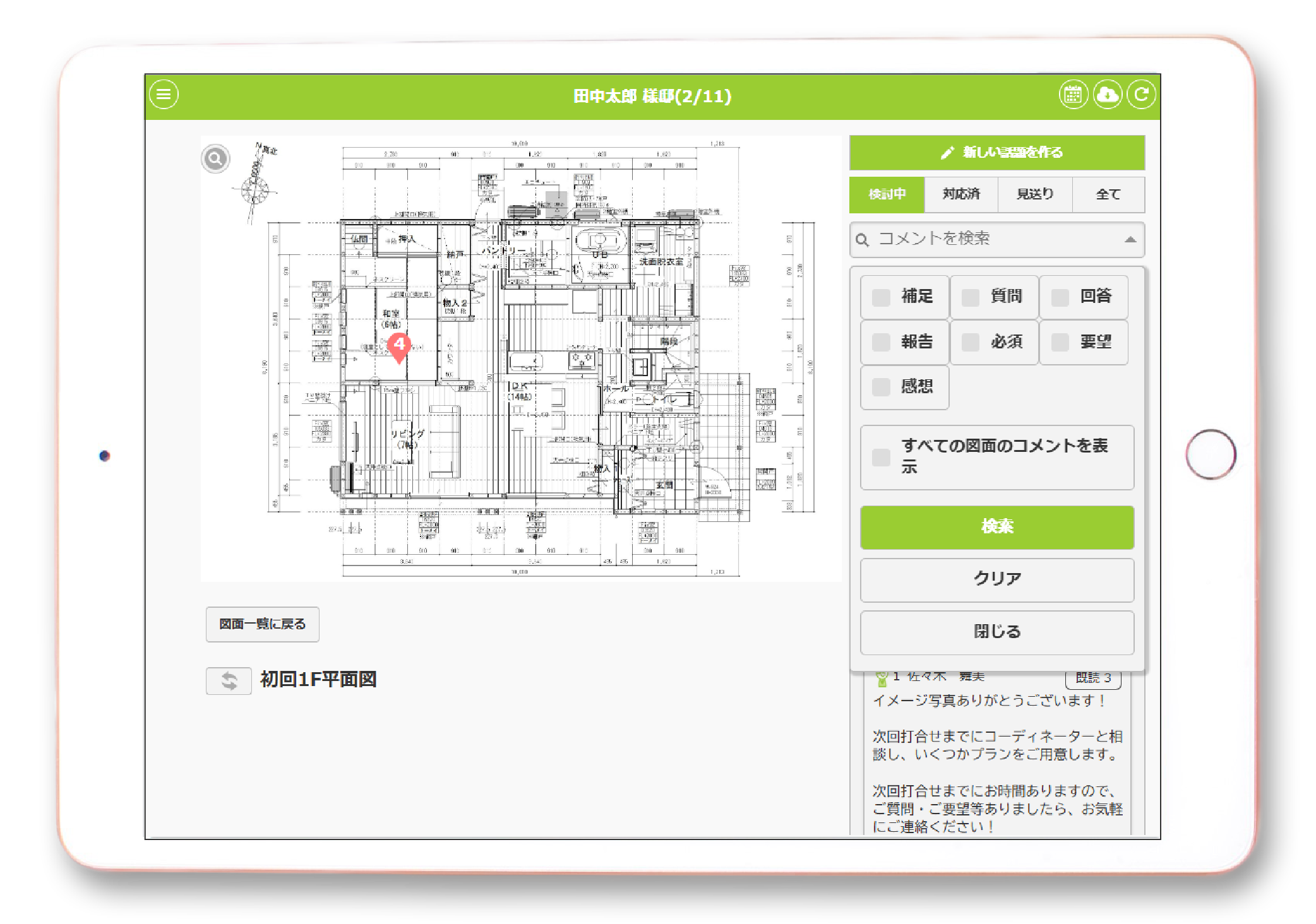Select the 全て tab
Image resolution: width=1316 pixels, height=924 pixels.
pos(1108,194)
